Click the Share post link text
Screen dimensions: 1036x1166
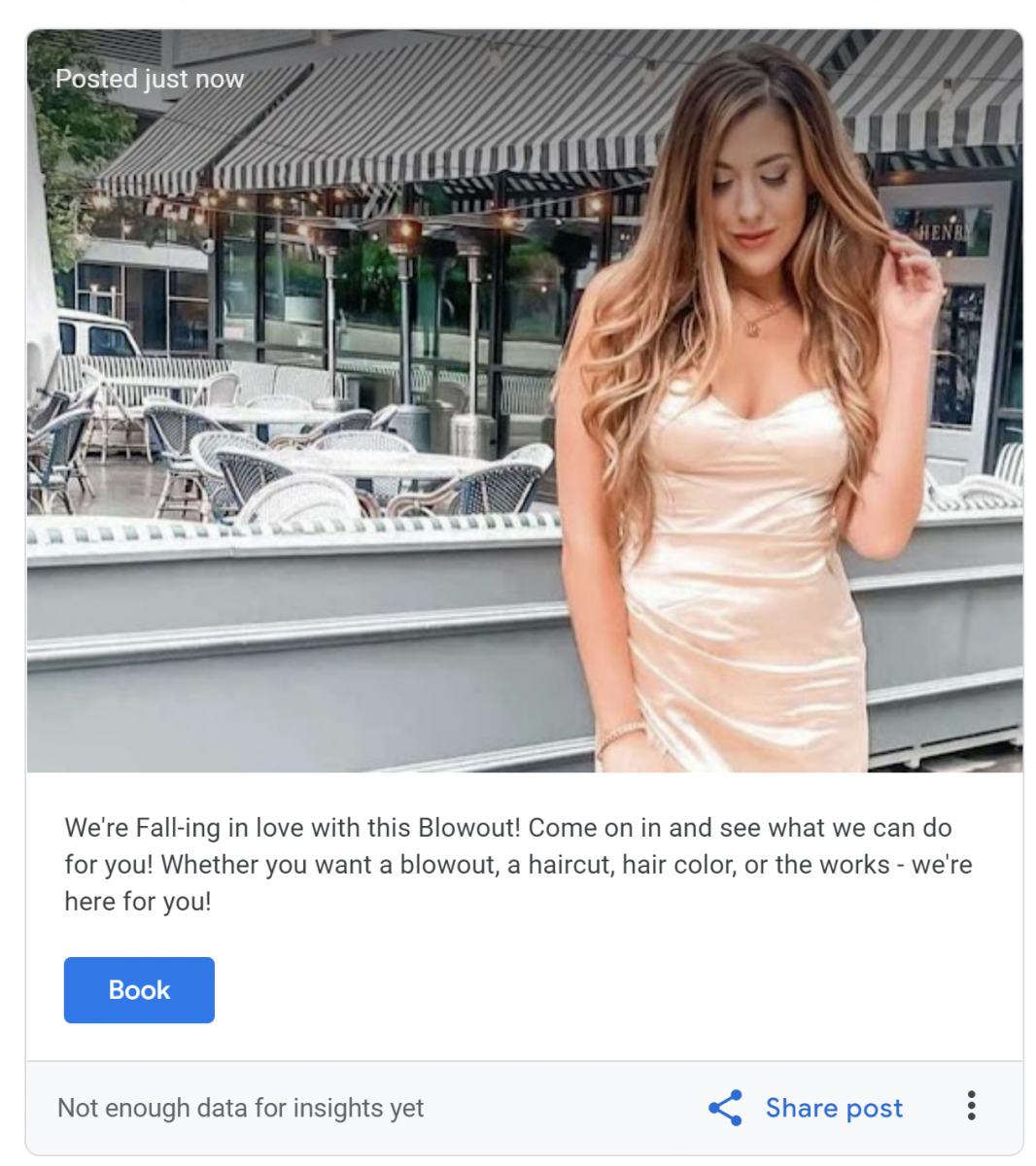(x=834, y=1108)
